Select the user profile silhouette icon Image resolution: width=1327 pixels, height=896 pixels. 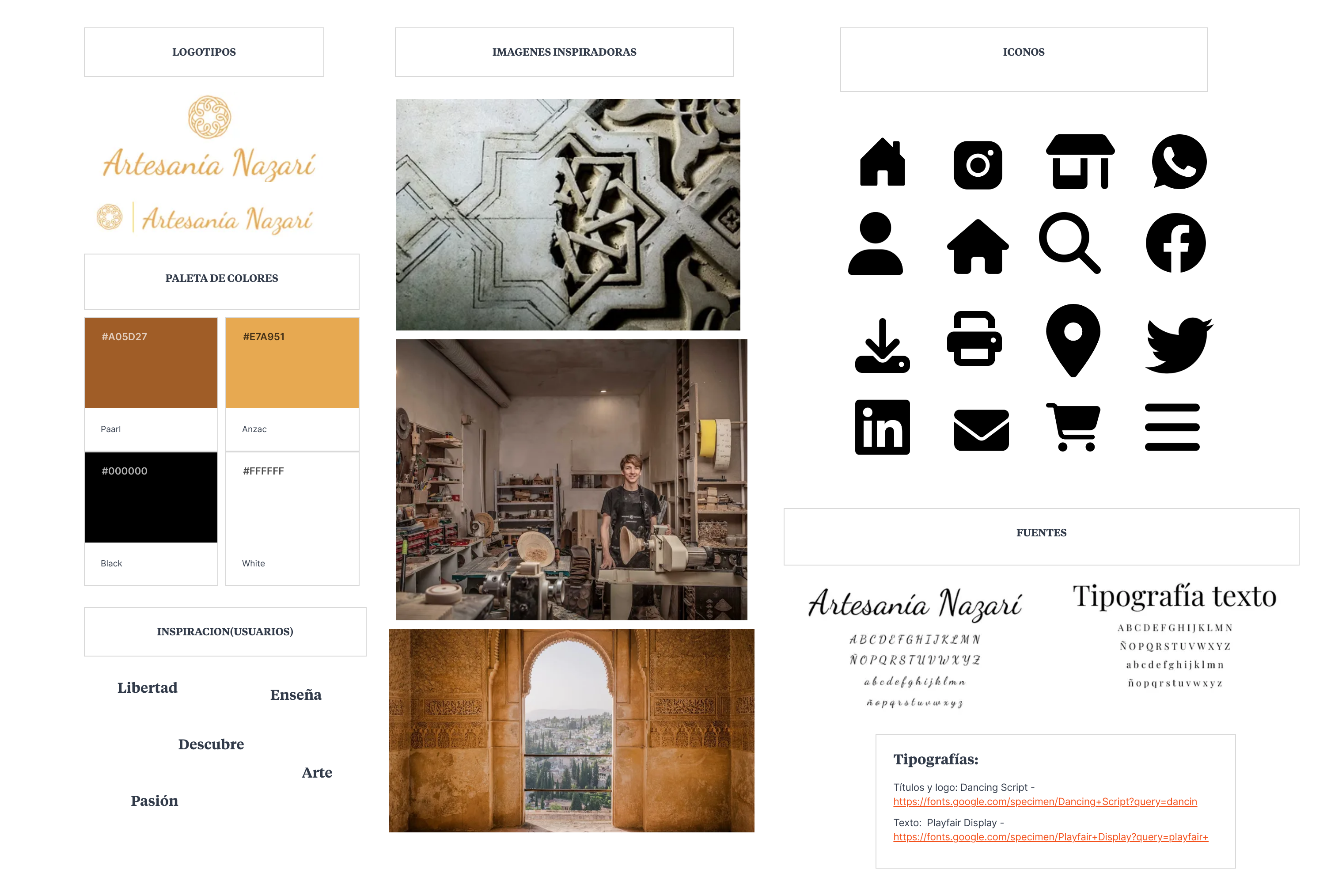875,243
